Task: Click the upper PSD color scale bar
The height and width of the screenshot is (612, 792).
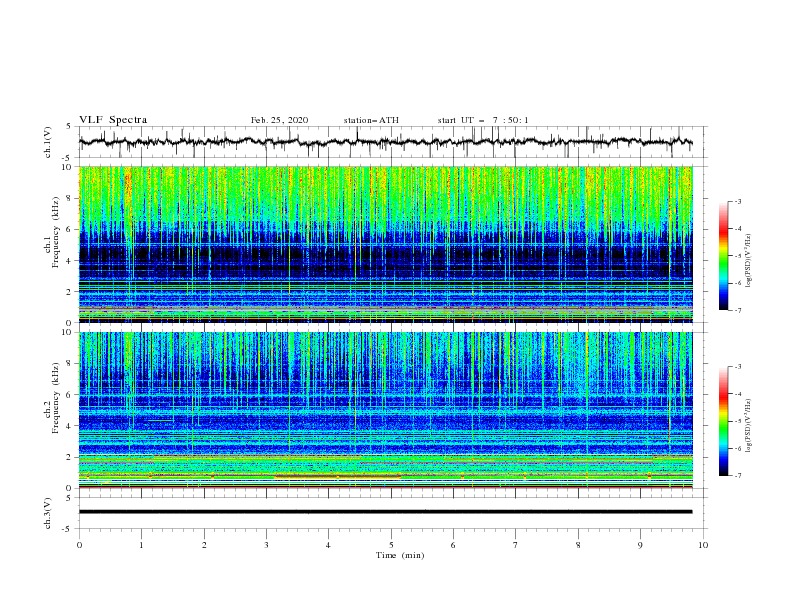Action: [x=723, y=256]
